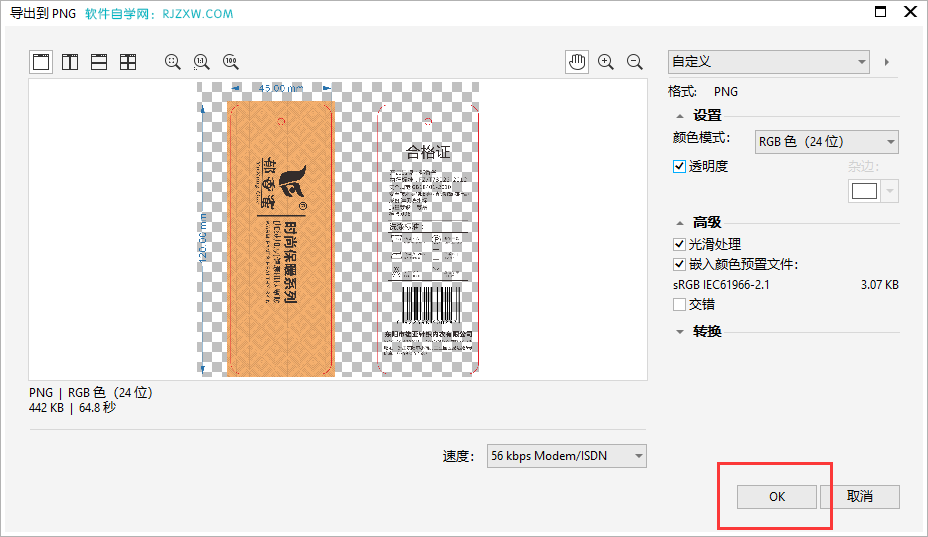Open the 速度 56 kbps Modem/ISDN dropdown

(x=566, y=456)
